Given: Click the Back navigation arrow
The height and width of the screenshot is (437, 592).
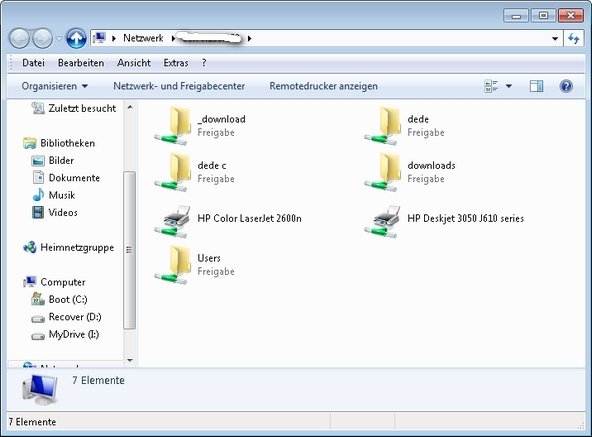Looking at the screenshot, I should (19, 38).
